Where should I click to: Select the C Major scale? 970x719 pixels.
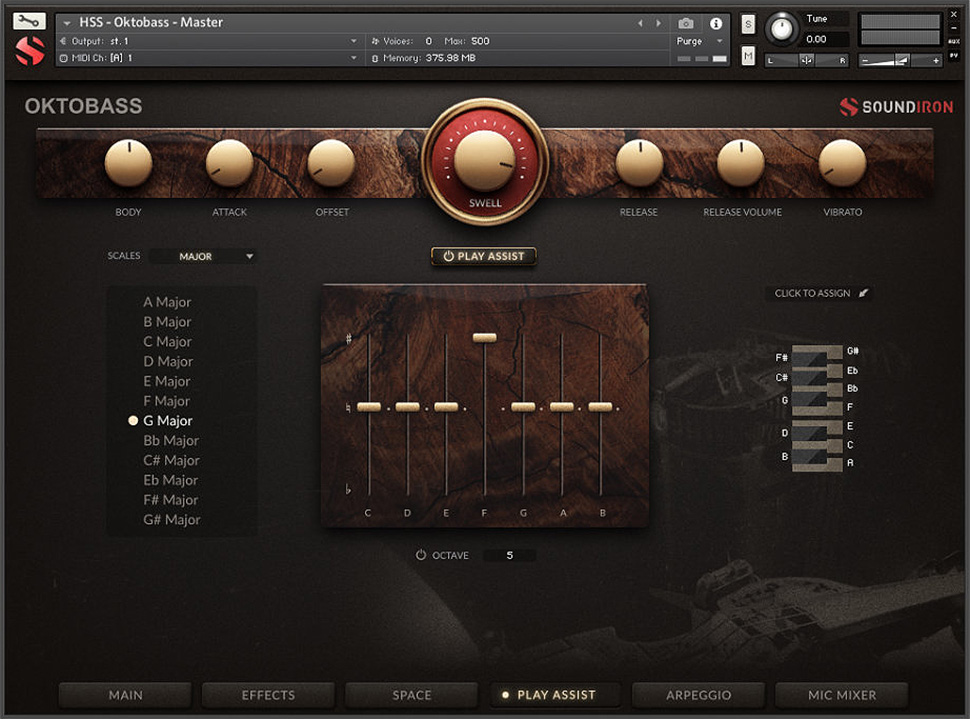point(167,342)
